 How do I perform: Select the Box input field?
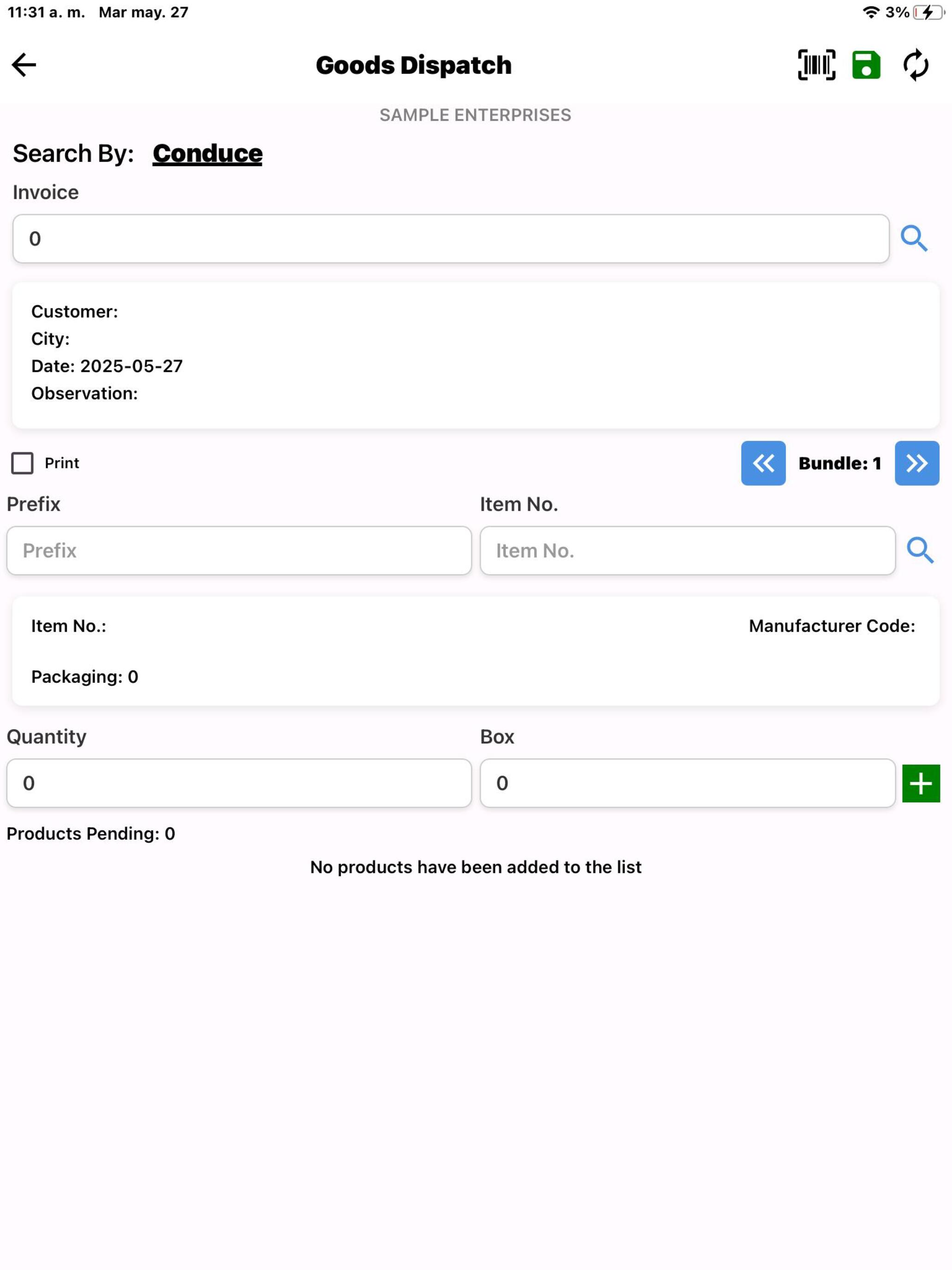click(x=687, y=783)
